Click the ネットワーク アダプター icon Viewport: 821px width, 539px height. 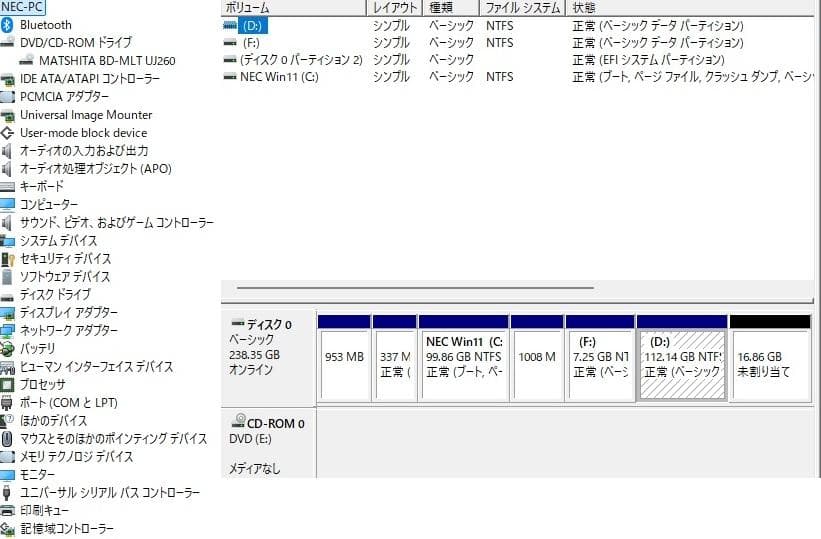click(x=7, y=331)
